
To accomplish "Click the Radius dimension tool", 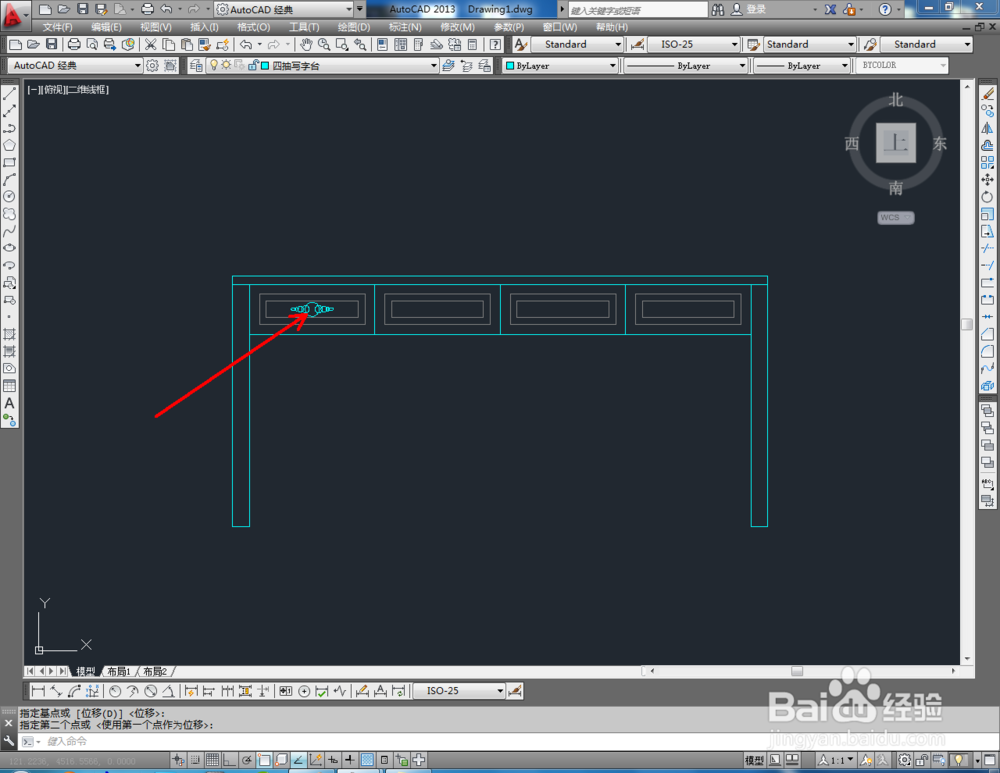I will 115,691.
